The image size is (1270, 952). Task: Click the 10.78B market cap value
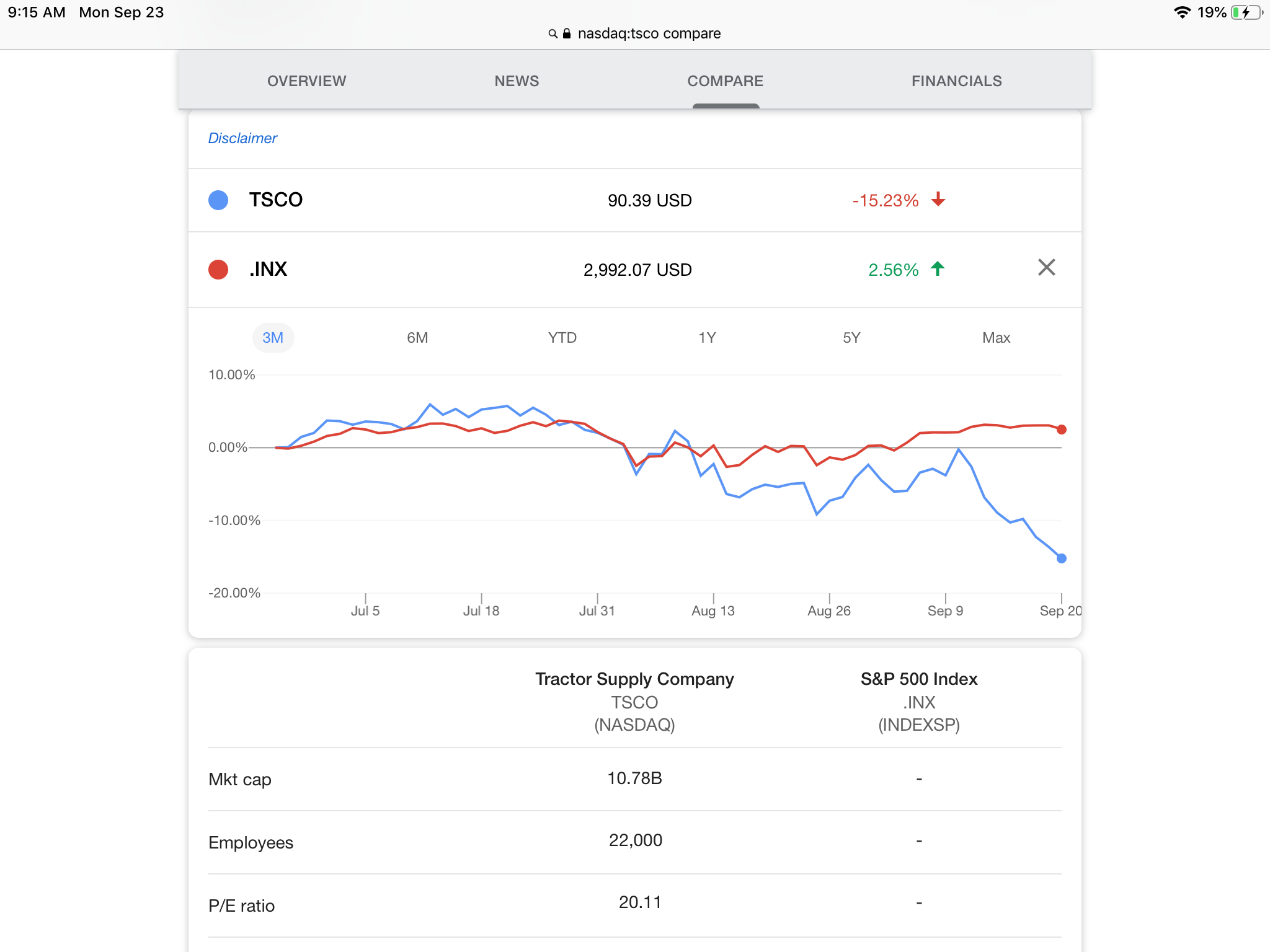634,778
